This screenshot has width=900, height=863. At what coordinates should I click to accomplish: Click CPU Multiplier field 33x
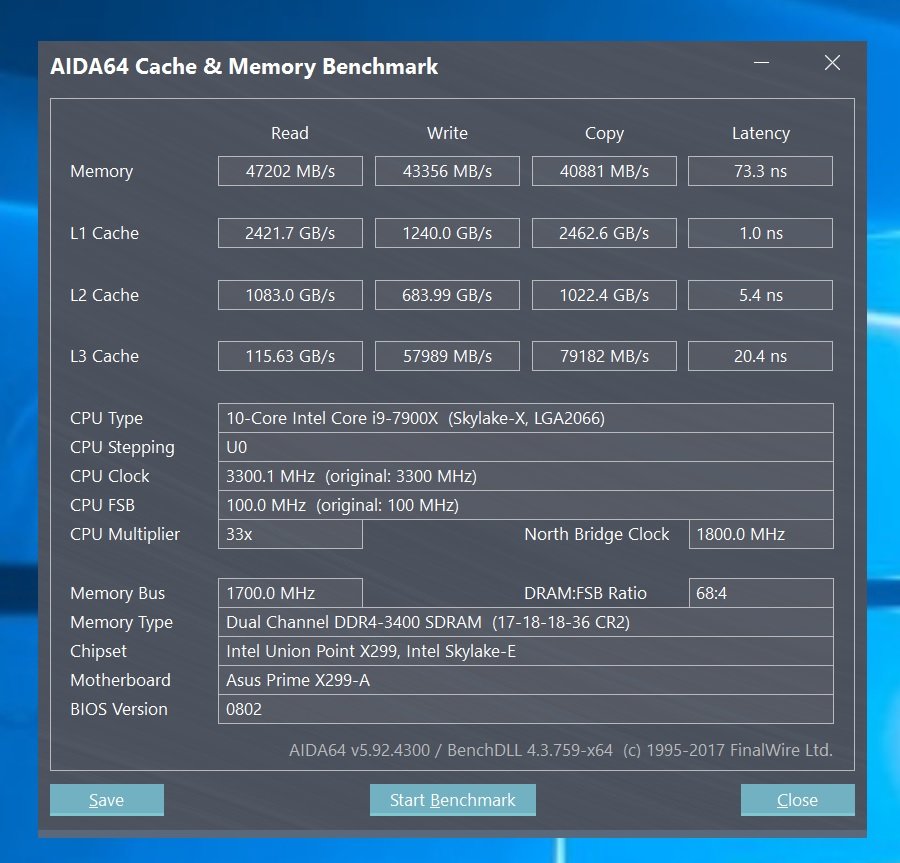click(290, 534)
